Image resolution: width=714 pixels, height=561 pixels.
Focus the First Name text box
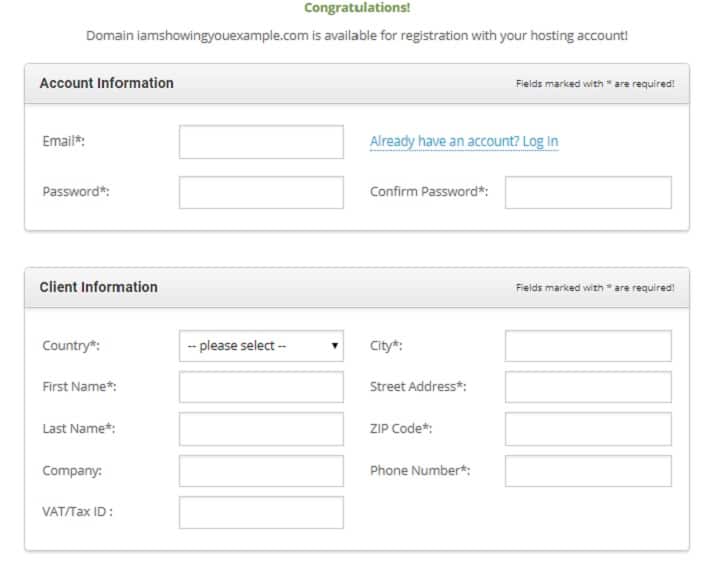[x=261, y=387]
